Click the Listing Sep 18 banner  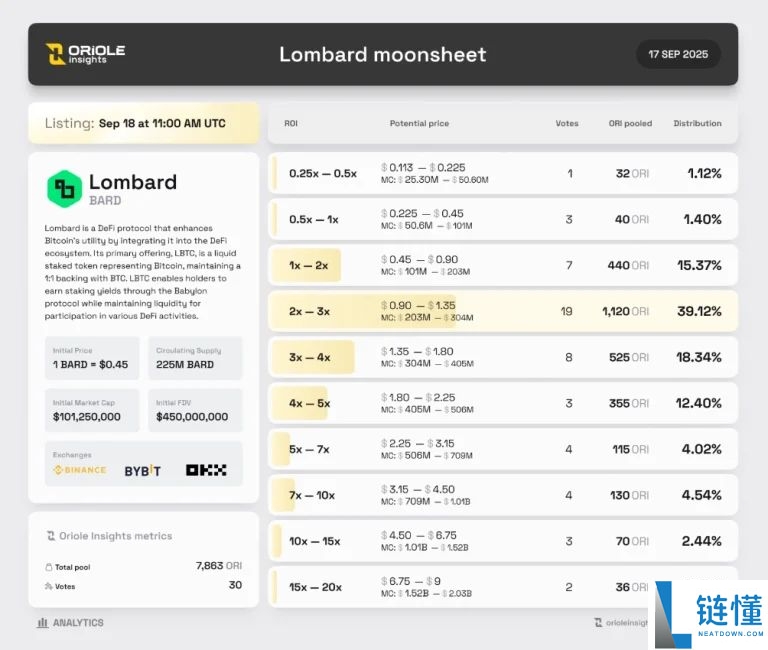click(x=144, y=123)
